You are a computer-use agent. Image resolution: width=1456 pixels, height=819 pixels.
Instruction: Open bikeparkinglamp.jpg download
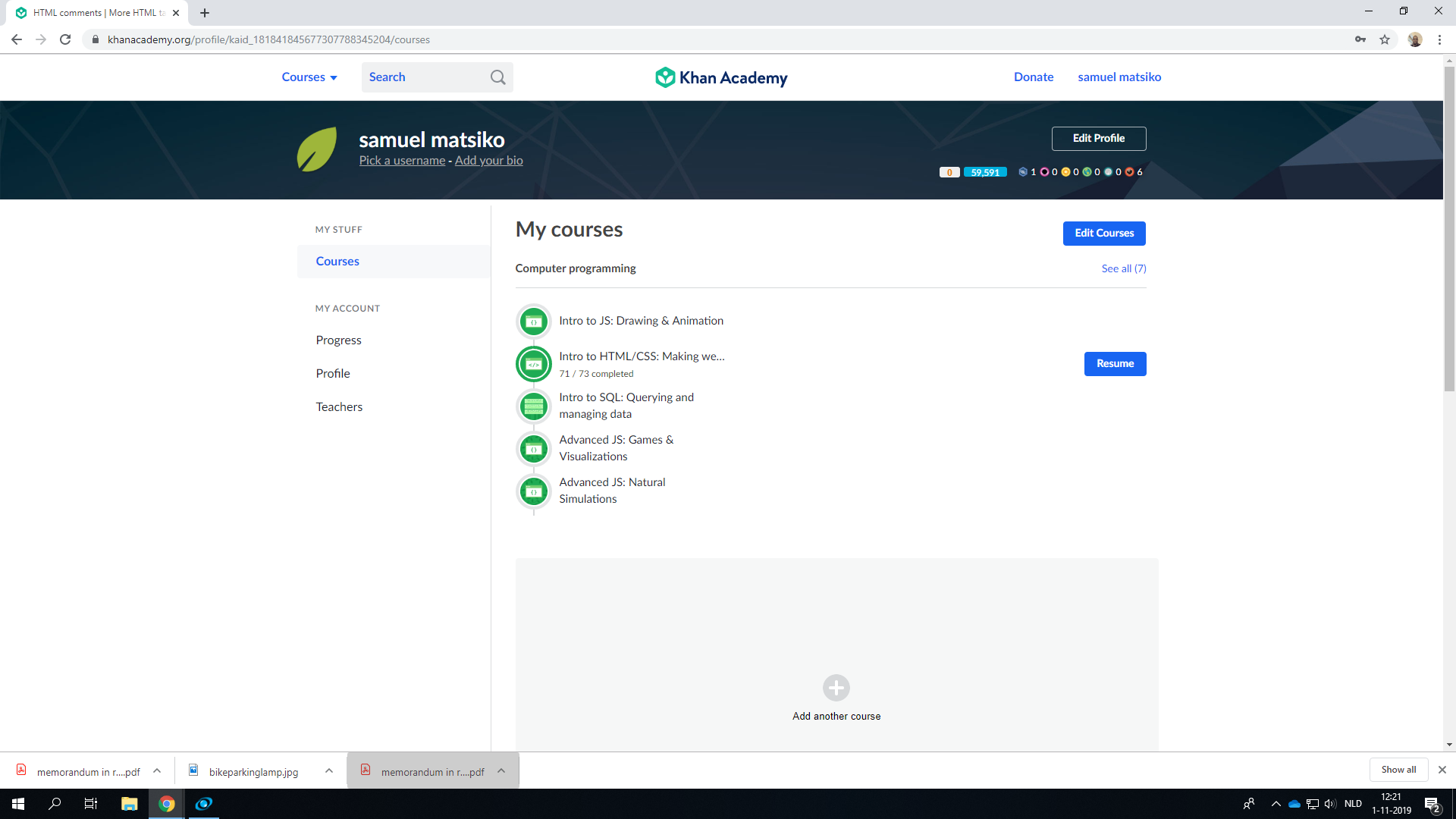[x=253, y=772]
